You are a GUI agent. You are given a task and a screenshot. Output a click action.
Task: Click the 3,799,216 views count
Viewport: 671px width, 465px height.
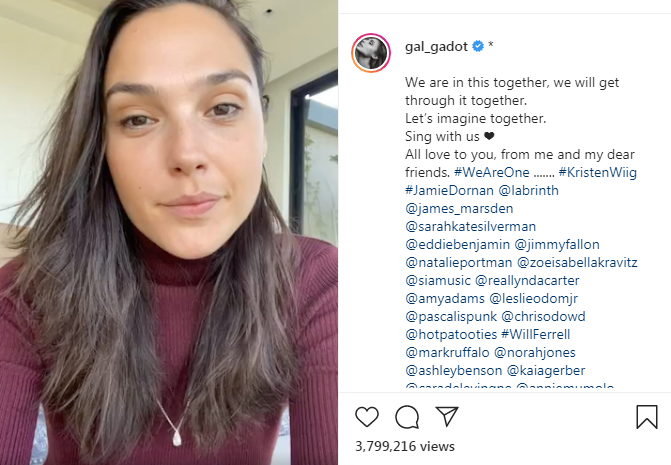tap(405, 446)
